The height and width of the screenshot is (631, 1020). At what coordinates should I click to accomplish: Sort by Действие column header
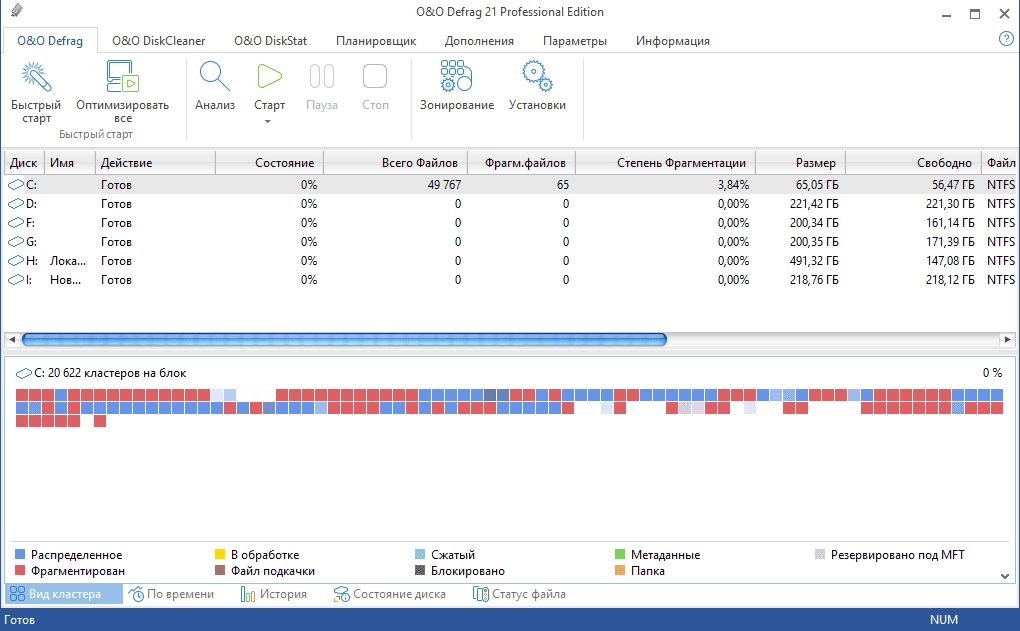point(155,163)
